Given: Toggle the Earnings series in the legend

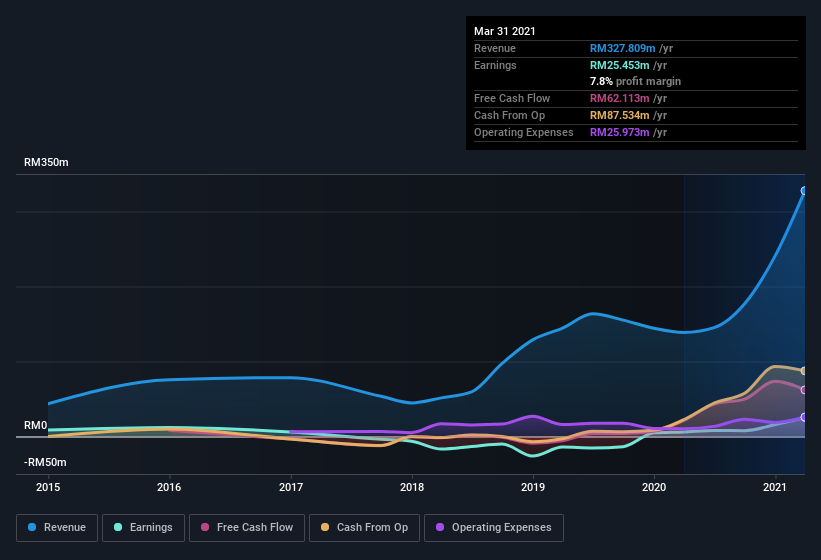Looking at the screenshot, I should click(x=143, y=528).
